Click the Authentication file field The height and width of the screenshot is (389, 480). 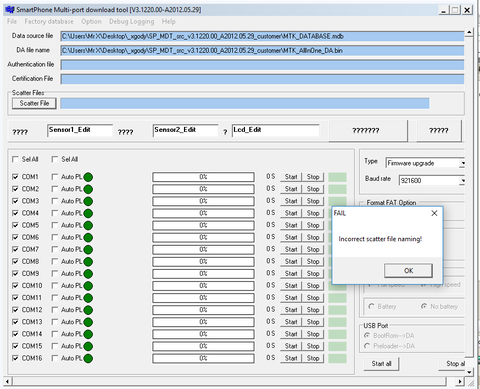click(262, 65)
